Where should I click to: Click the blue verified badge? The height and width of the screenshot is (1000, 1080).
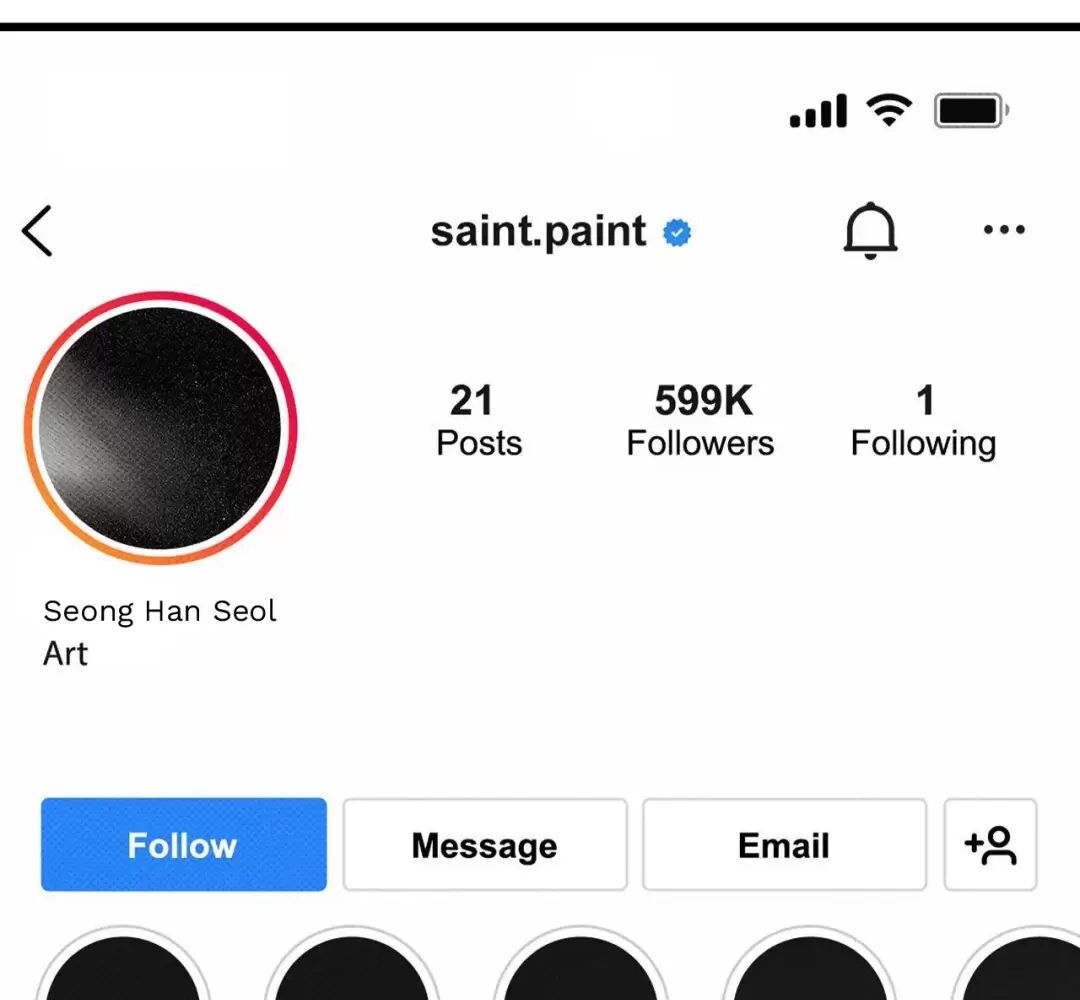coord(677,233)
